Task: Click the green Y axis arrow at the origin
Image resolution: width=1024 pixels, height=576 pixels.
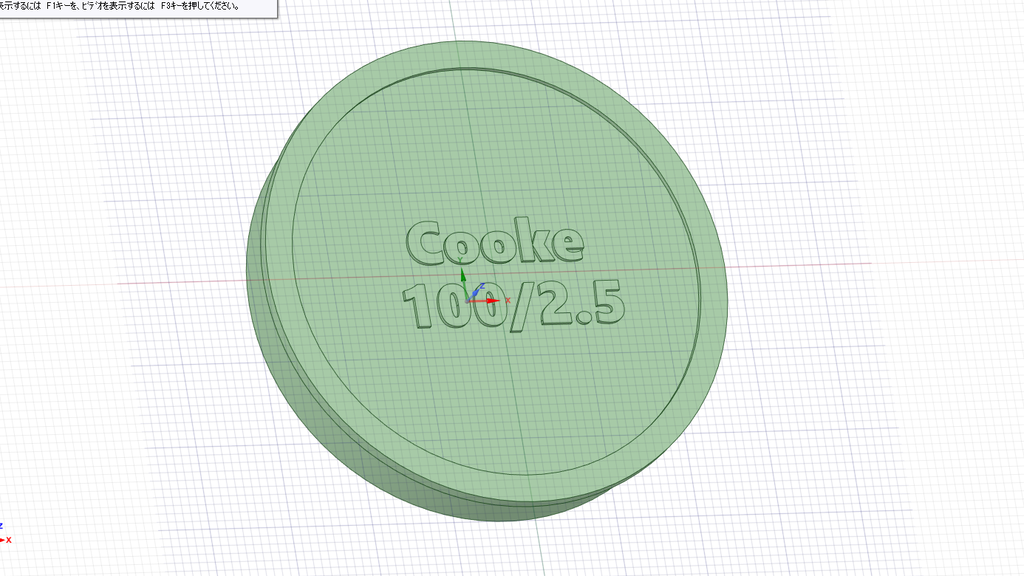Action: pos(462,278)
